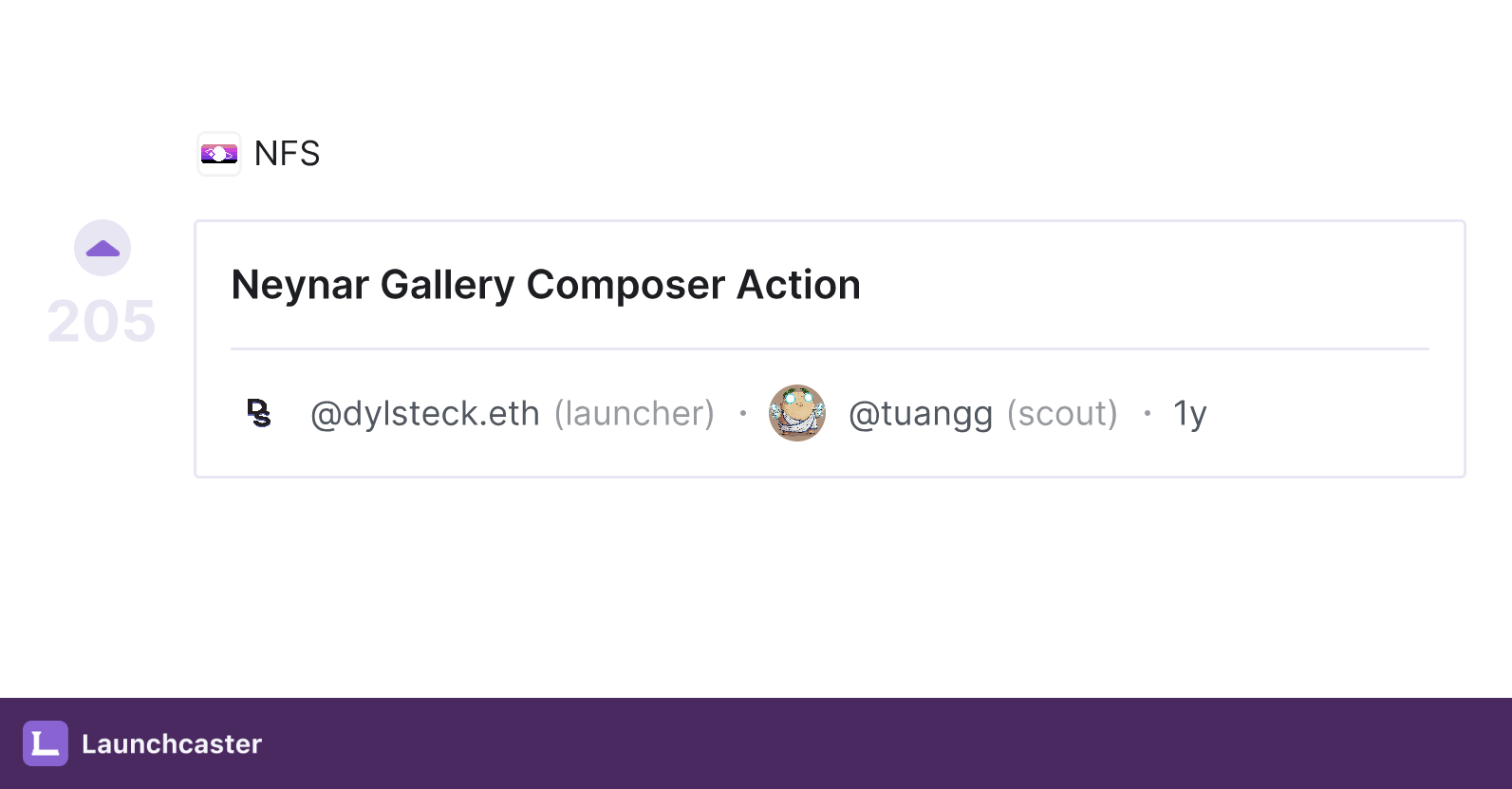Screen dimensions: 1512x789
Task: Open the NFS channel via its badge icon
Action: (219, 154)
